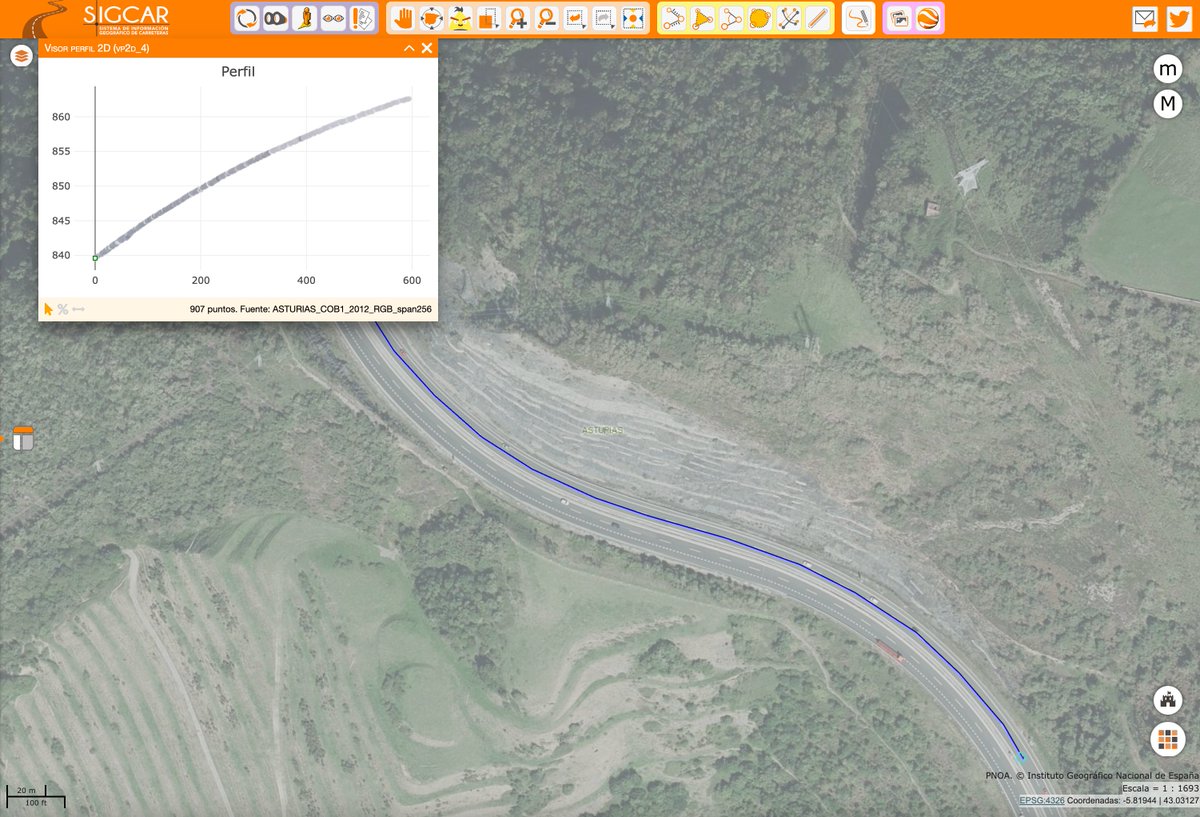
Task: Select the orange circle buffer tool
Action: click(760, 18)
